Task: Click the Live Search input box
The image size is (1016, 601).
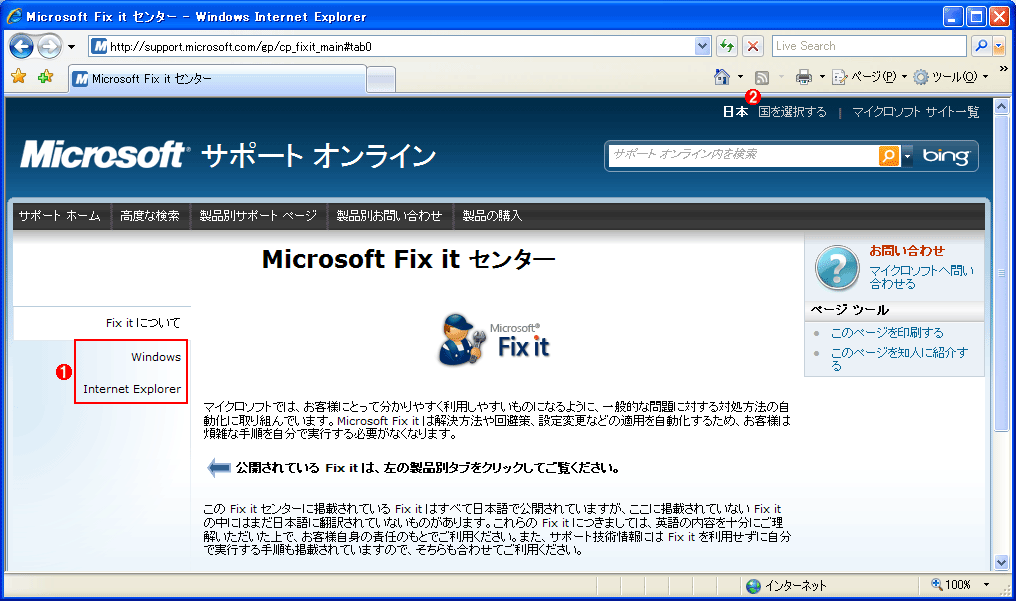Action: click(x=869, y=46)
